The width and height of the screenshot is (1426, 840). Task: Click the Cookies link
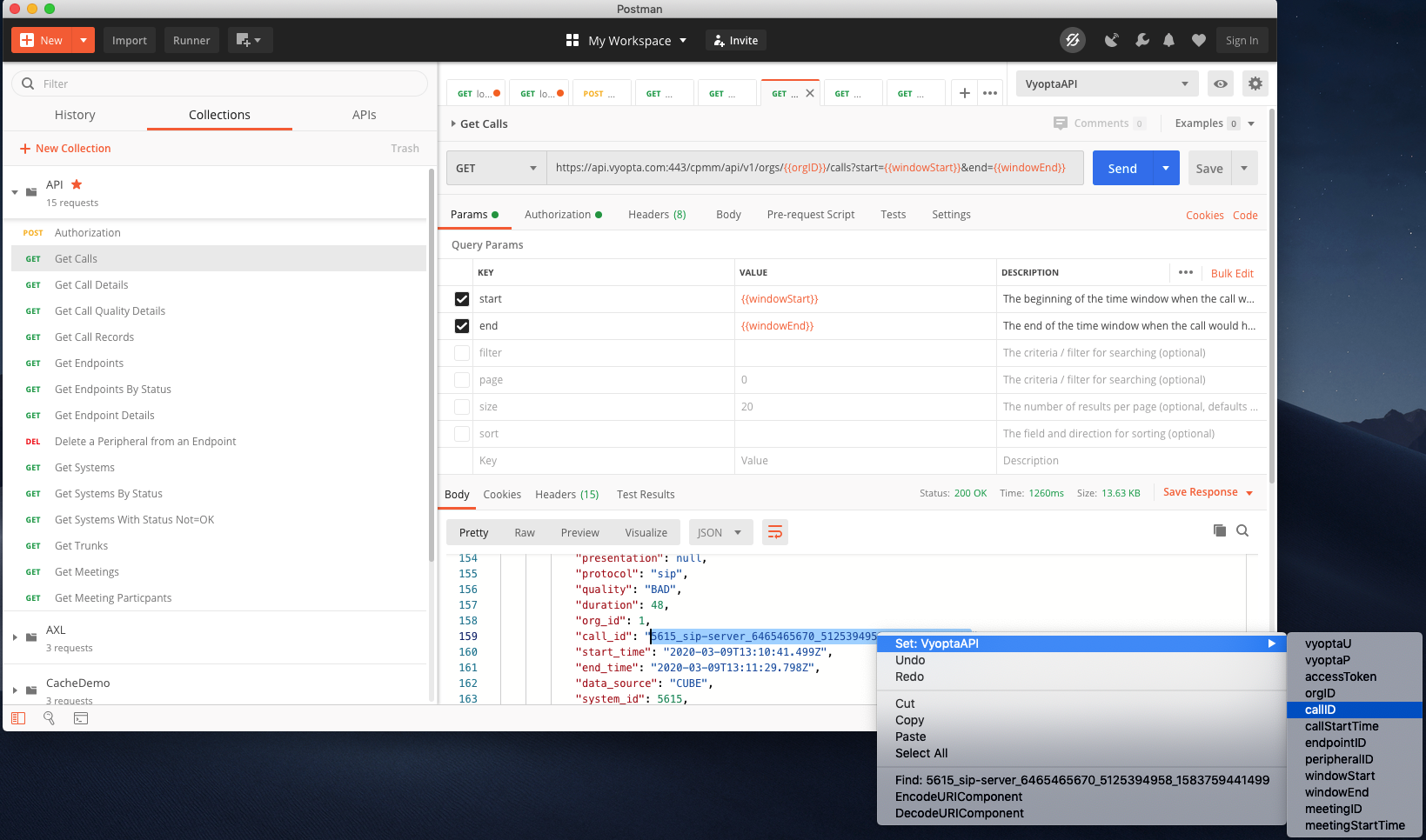[x=1204, y=215]
